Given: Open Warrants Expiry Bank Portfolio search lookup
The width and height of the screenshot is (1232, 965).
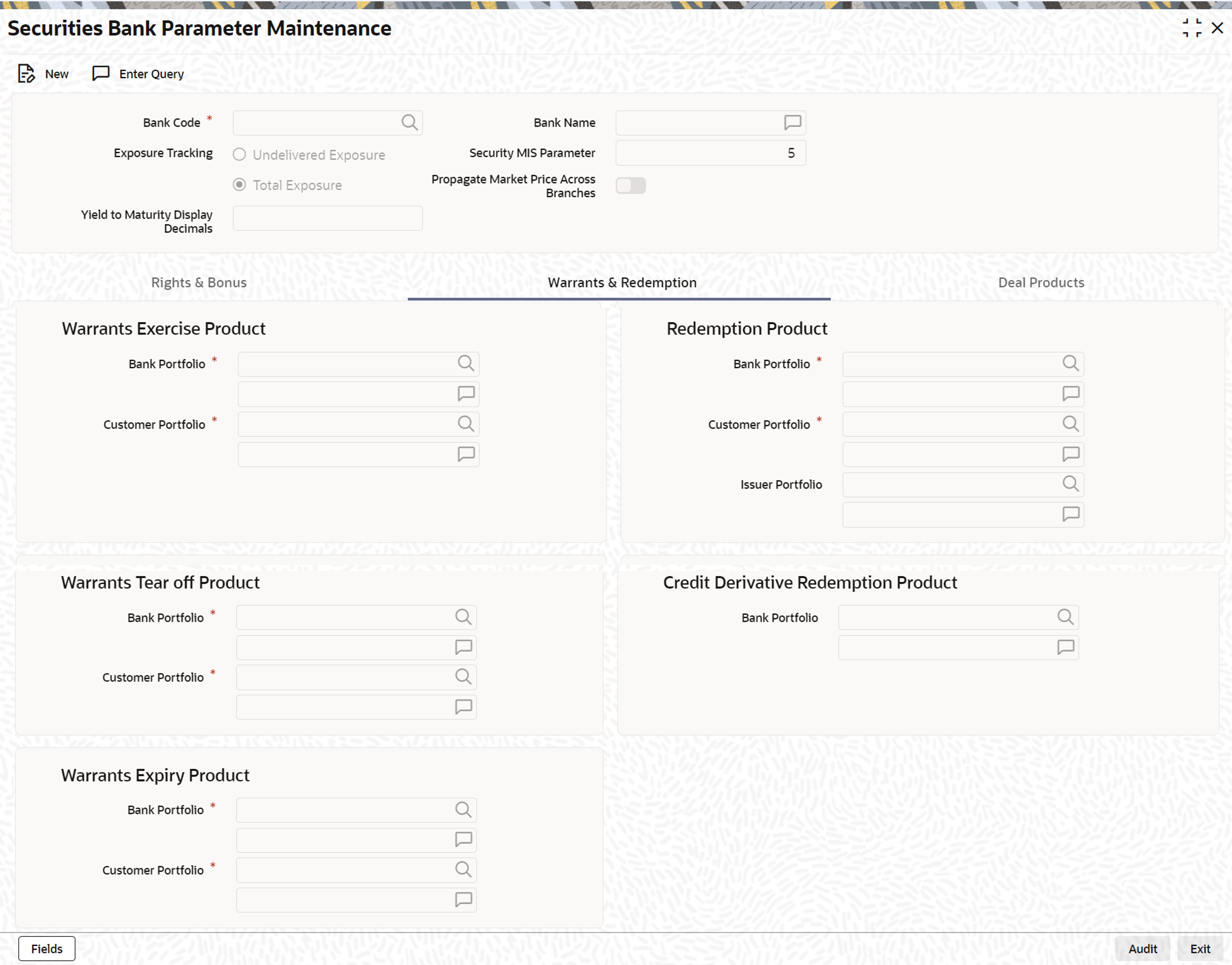Looking at the screenshot, I should 463,810.
